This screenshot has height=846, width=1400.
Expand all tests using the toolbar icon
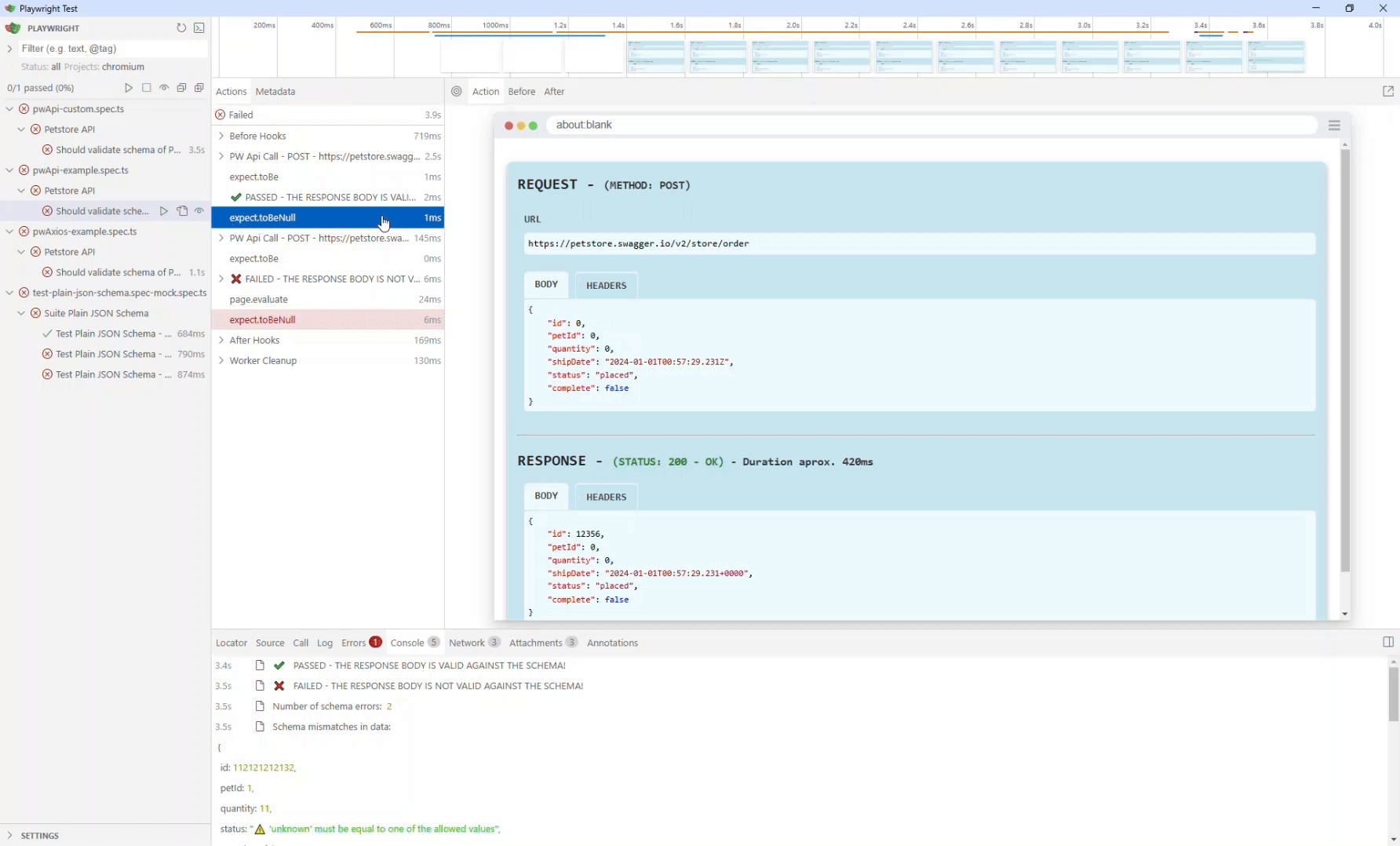pyautogui.click(x=199, y=88)
